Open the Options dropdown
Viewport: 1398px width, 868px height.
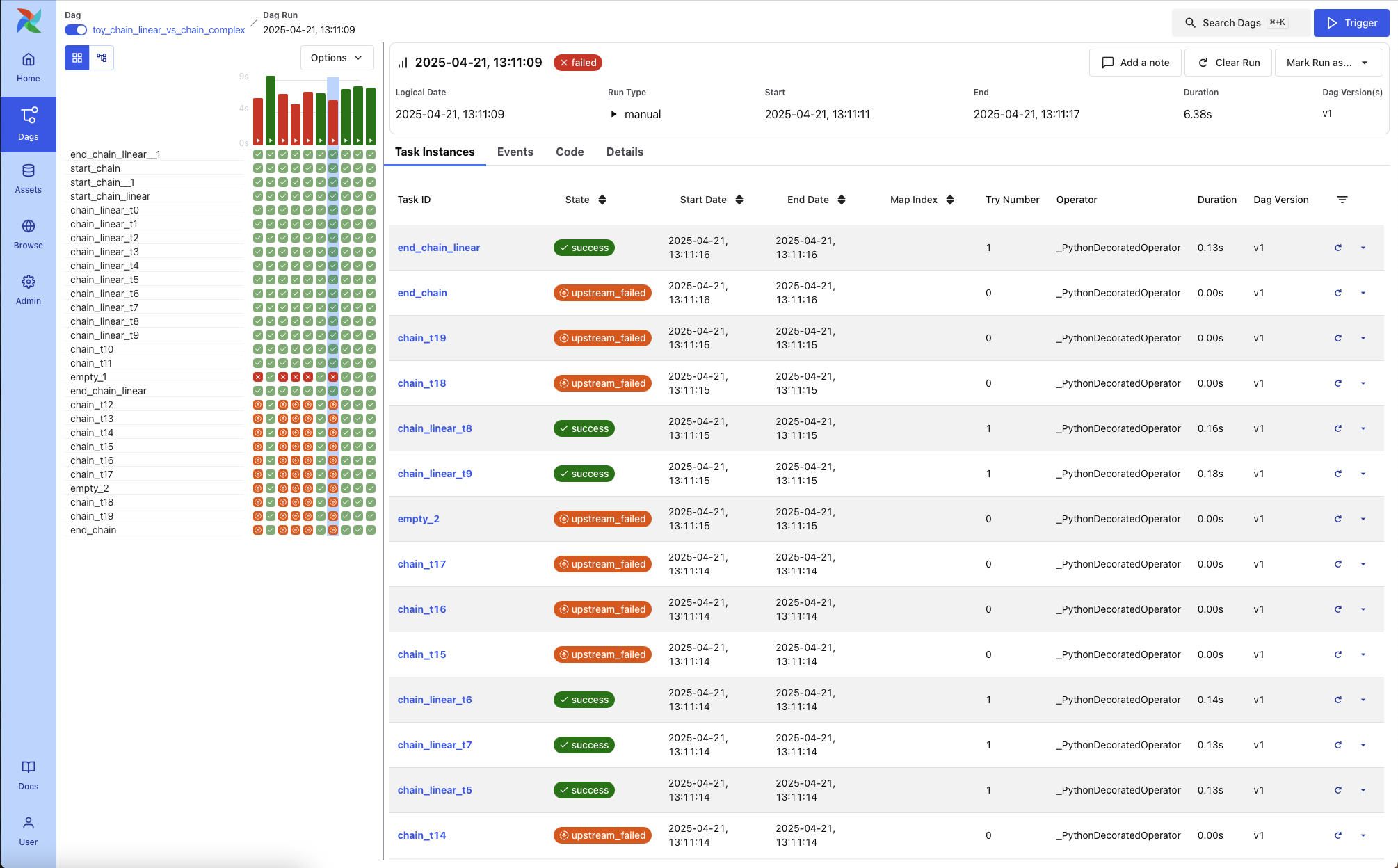click(337, 58)
